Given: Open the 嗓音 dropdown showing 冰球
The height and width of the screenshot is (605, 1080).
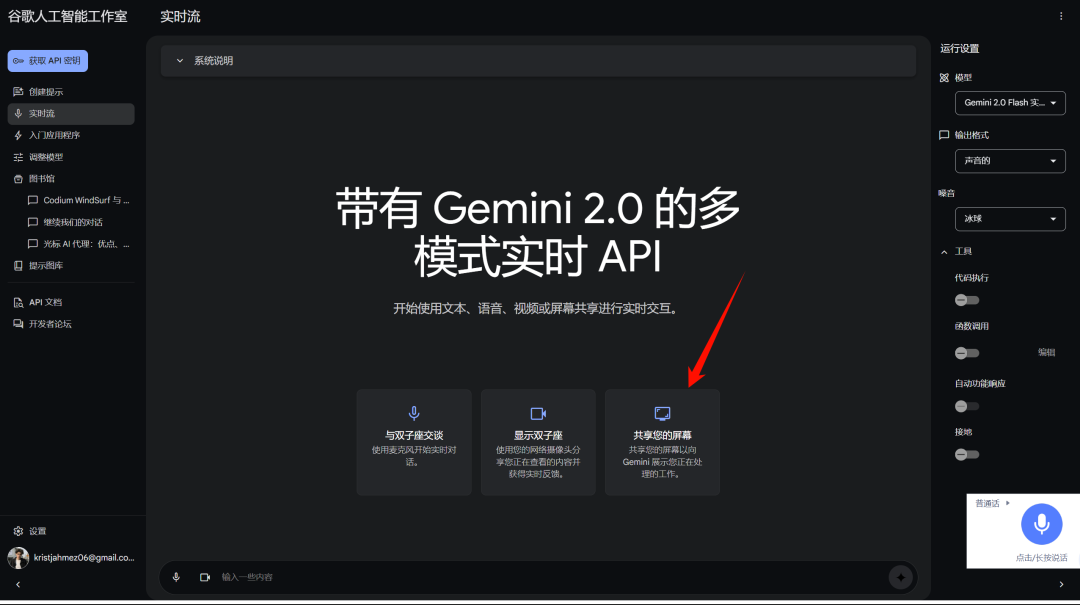Looking at the screenshot, I should click(x=1010, y=219).
